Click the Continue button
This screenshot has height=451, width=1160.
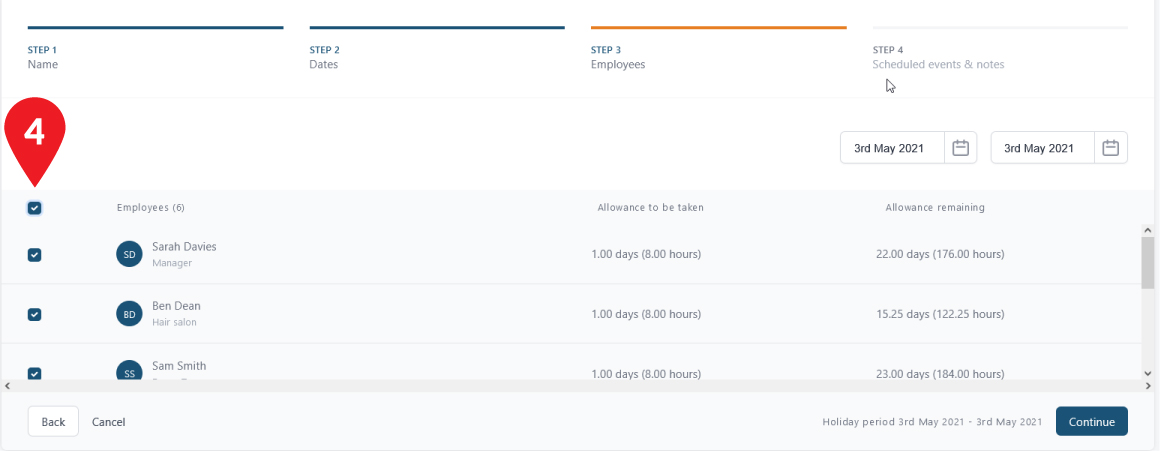pyautogui.click(x=1091, y=421)
